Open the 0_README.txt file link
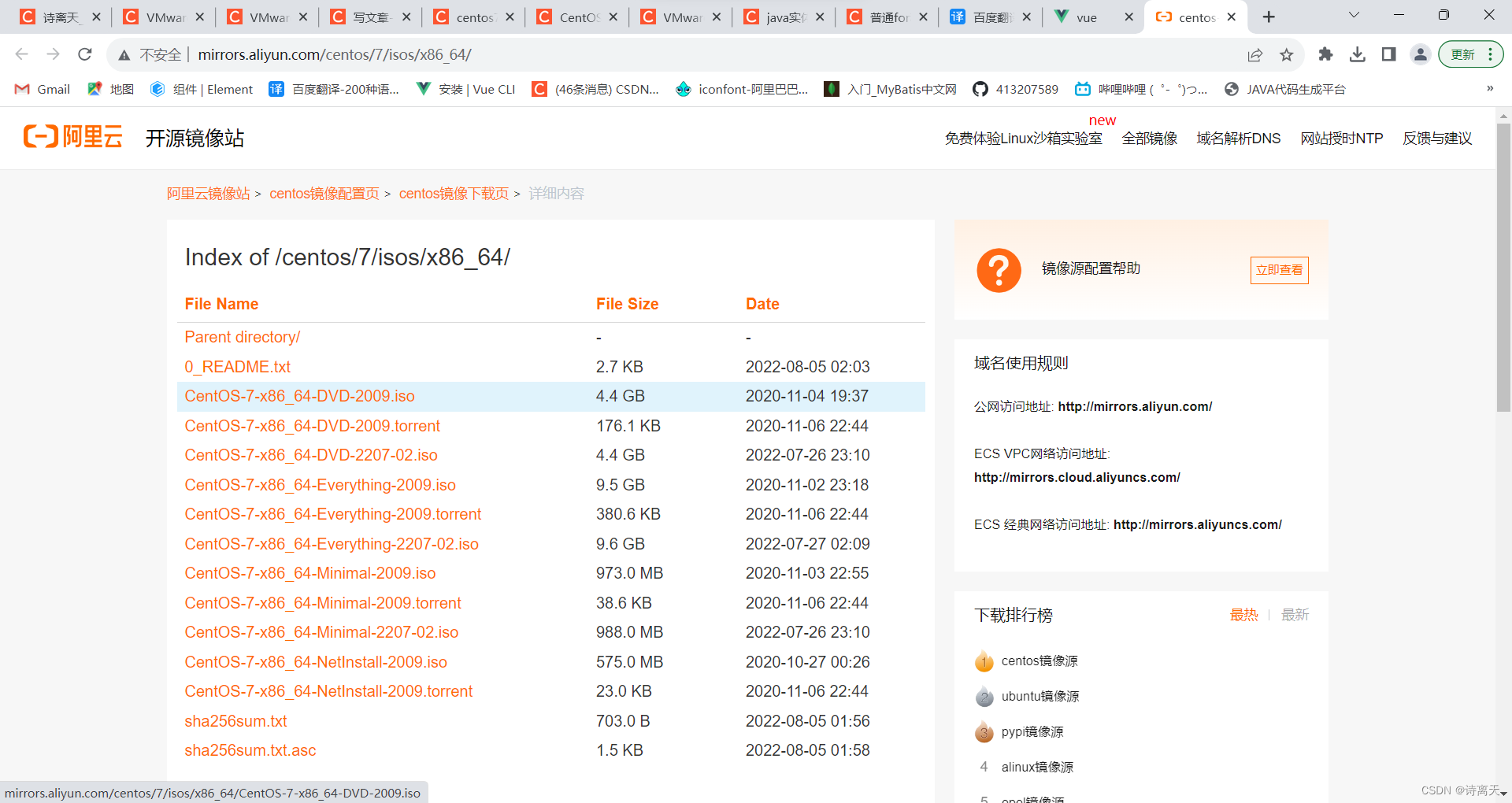 [237, 367]
